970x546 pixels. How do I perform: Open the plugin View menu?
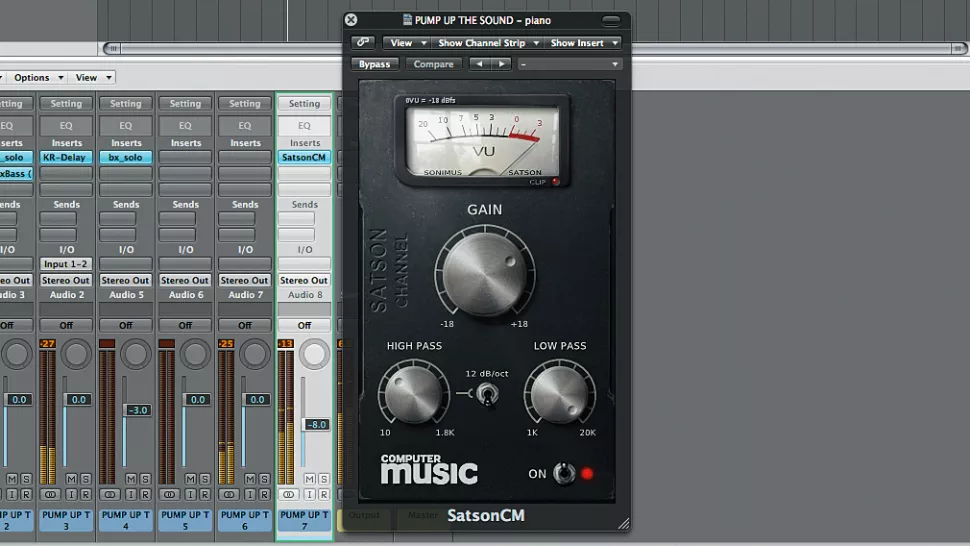tap(406, 43)
